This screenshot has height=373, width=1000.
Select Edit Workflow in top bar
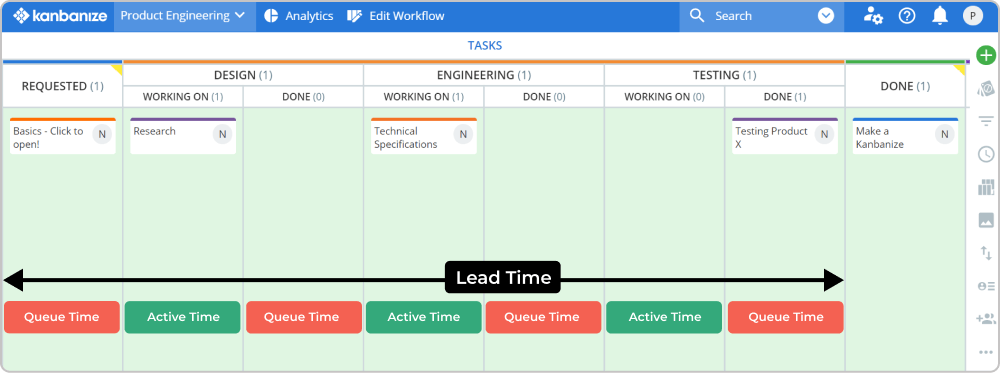(395, 16)
